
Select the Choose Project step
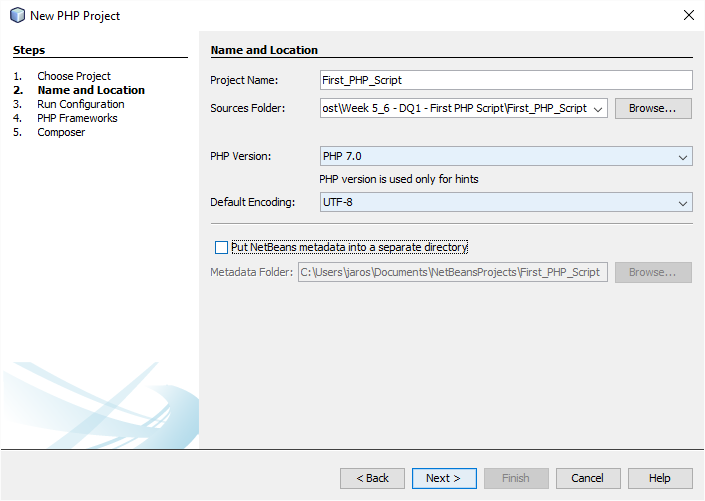pyautogui.click(x=74, y=76)
